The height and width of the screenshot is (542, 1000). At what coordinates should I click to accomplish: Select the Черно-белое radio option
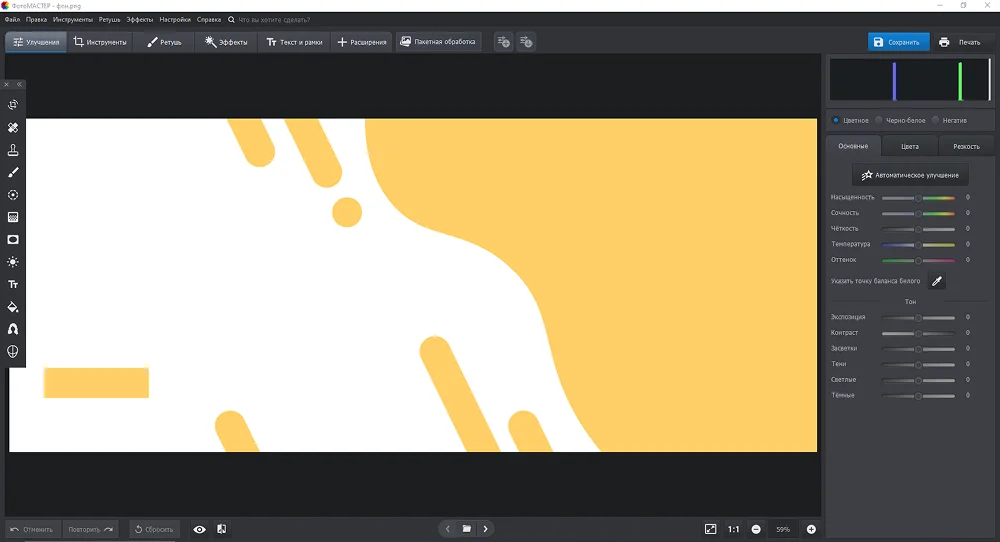(879, 120)
